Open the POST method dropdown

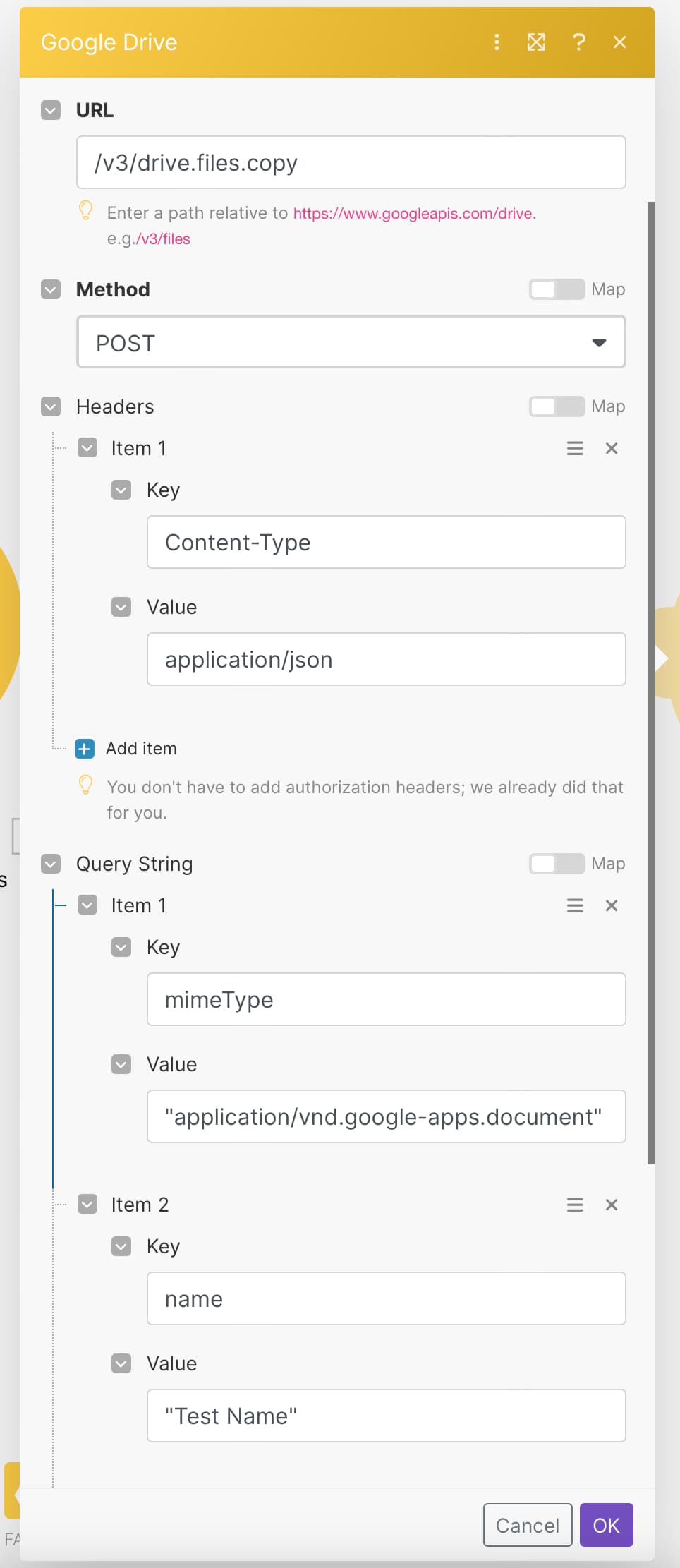point(351,342)
